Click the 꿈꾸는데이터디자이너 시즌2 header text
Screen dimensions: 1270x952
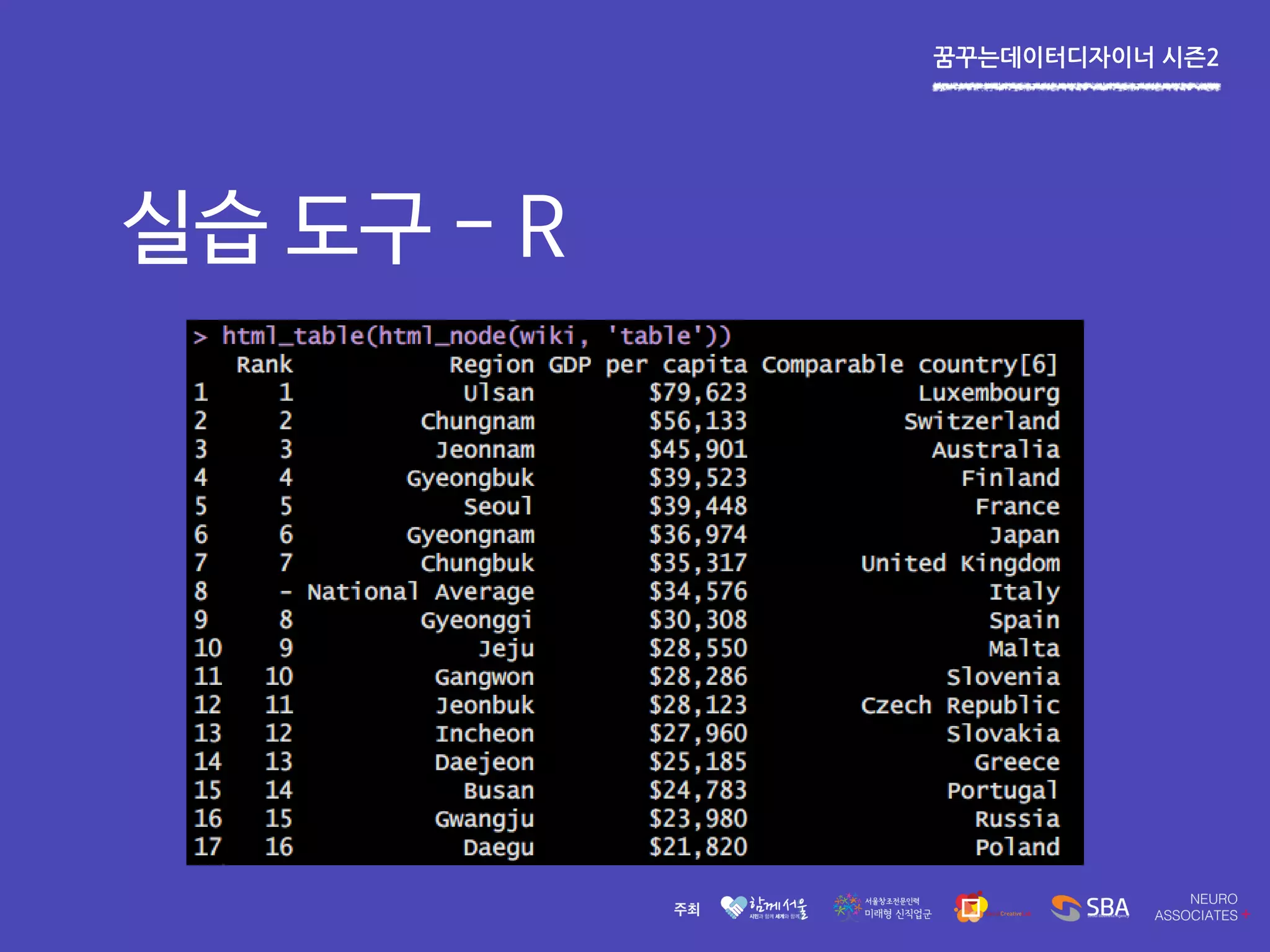(x=1076, y=58)
